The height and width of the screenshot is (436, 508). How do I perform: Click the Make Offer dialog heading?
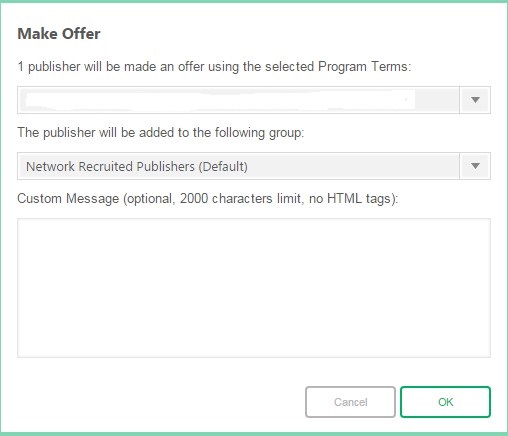pyautogui.click(x=59, y=34)
